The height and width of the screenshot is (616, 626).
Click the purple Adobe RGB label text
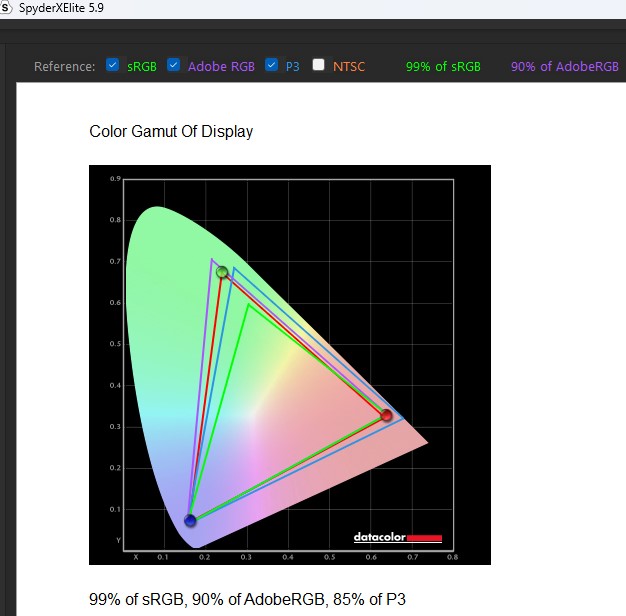click(221, 67)
